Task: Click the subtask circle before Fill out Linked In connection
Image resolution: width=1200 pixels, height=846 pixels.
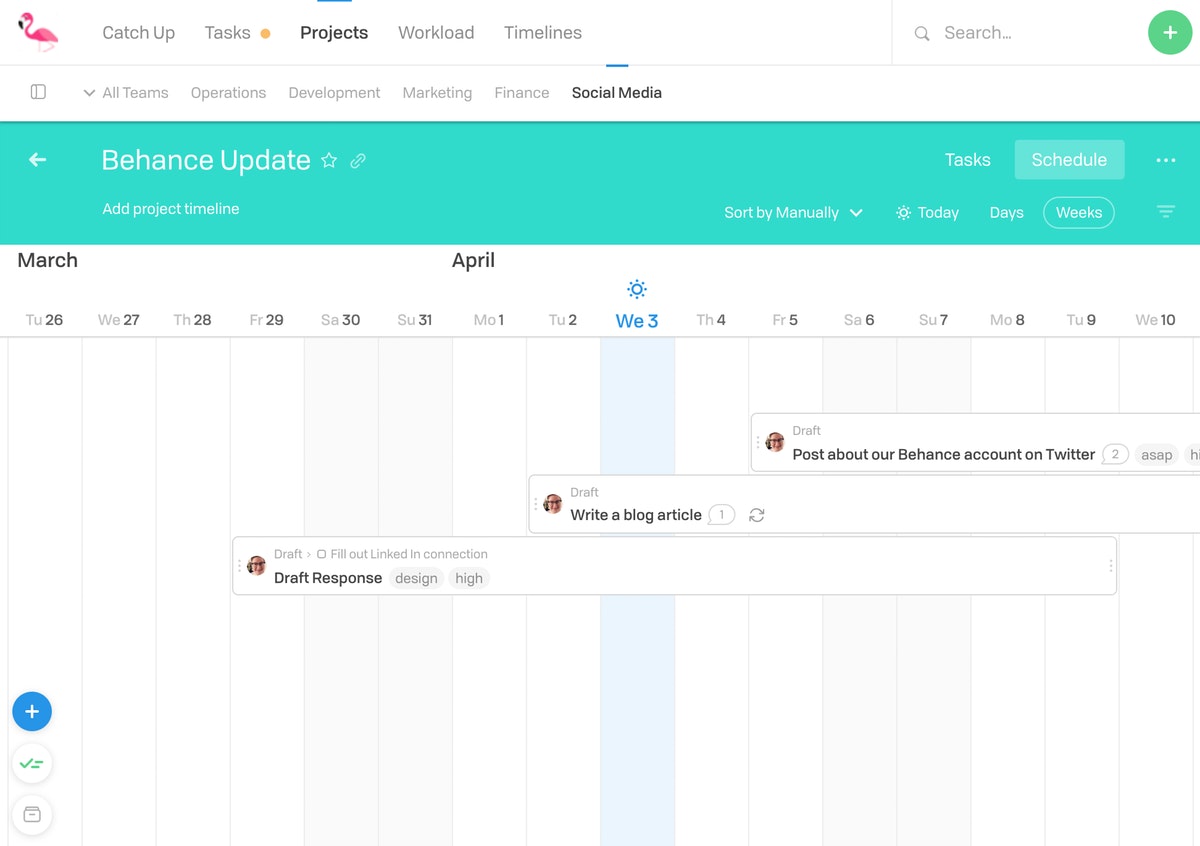Action: pyautogui.click(x=321, y=554)
